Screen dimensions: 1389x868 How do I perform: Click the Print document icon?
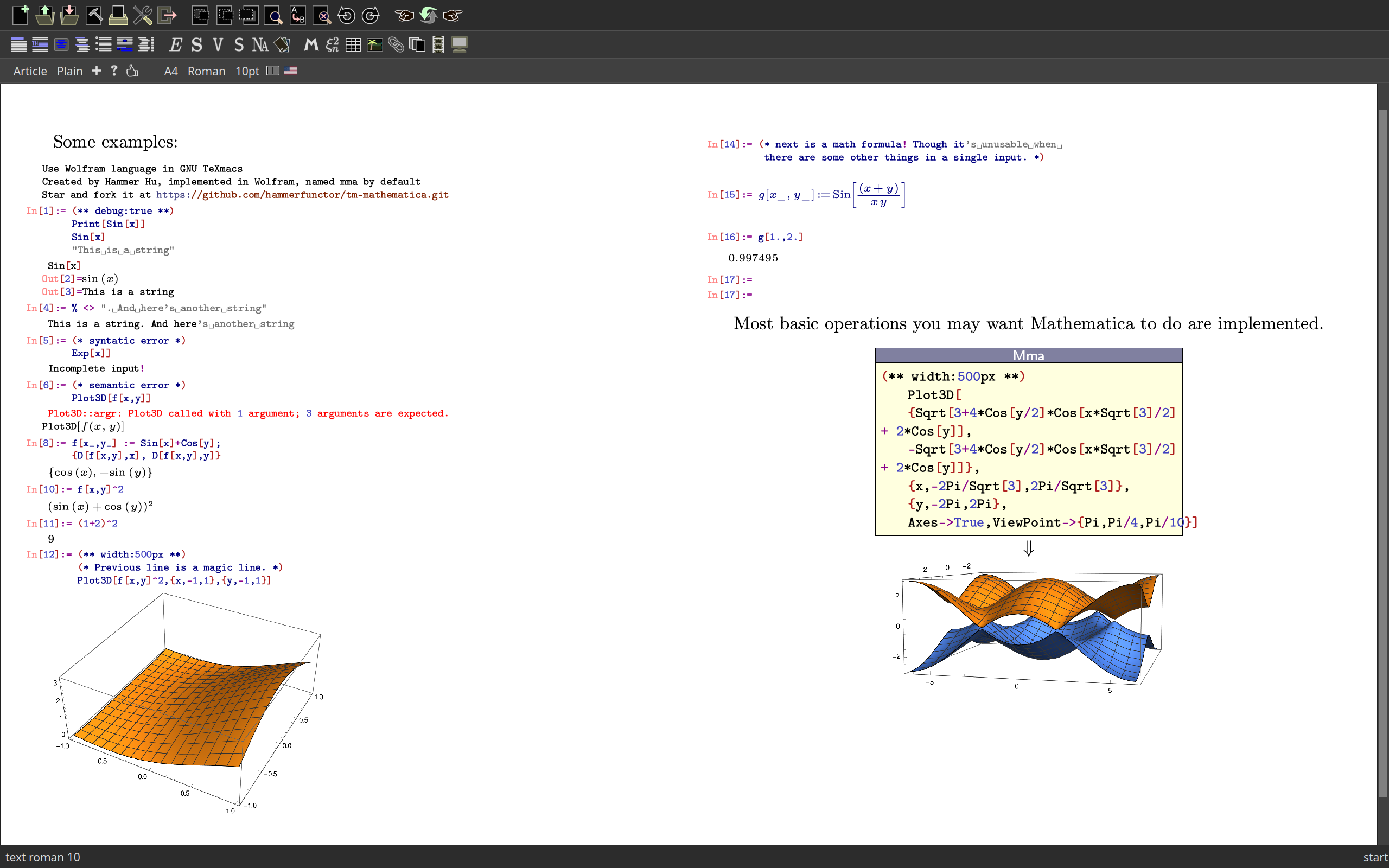(118, 15)
